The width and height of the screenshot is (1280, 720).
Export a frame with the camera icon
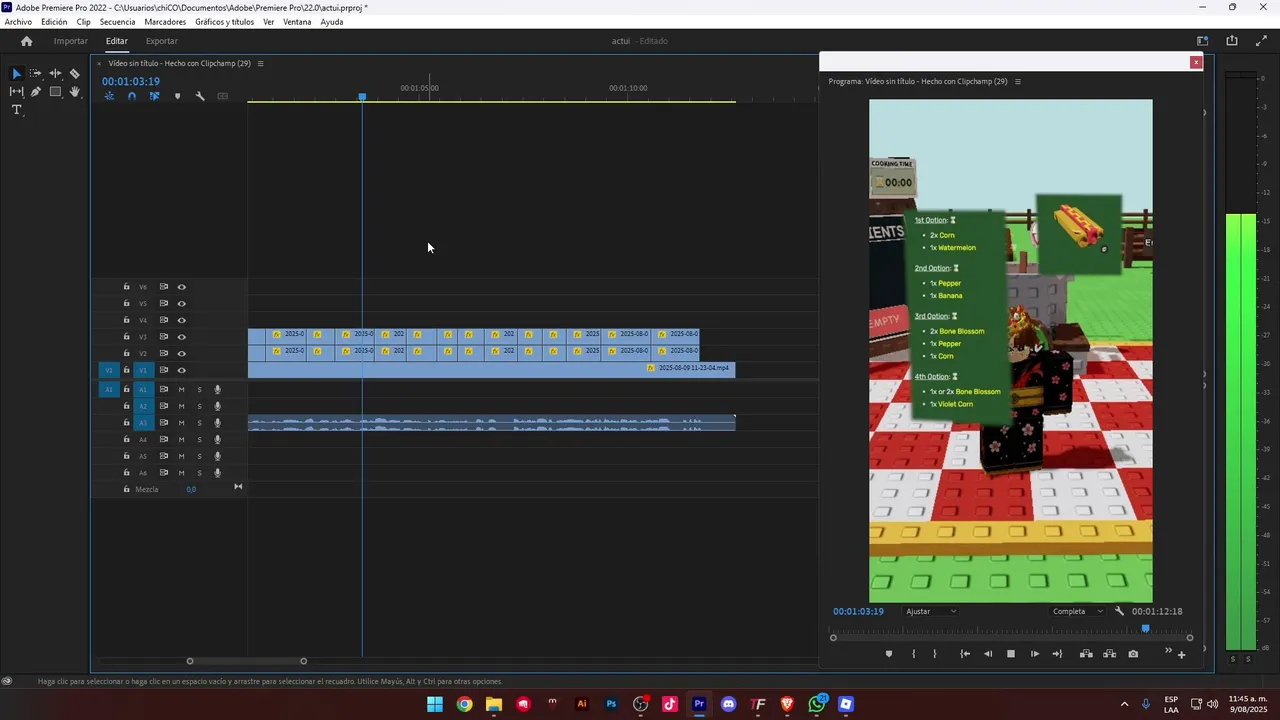[x=1133, y=654]
